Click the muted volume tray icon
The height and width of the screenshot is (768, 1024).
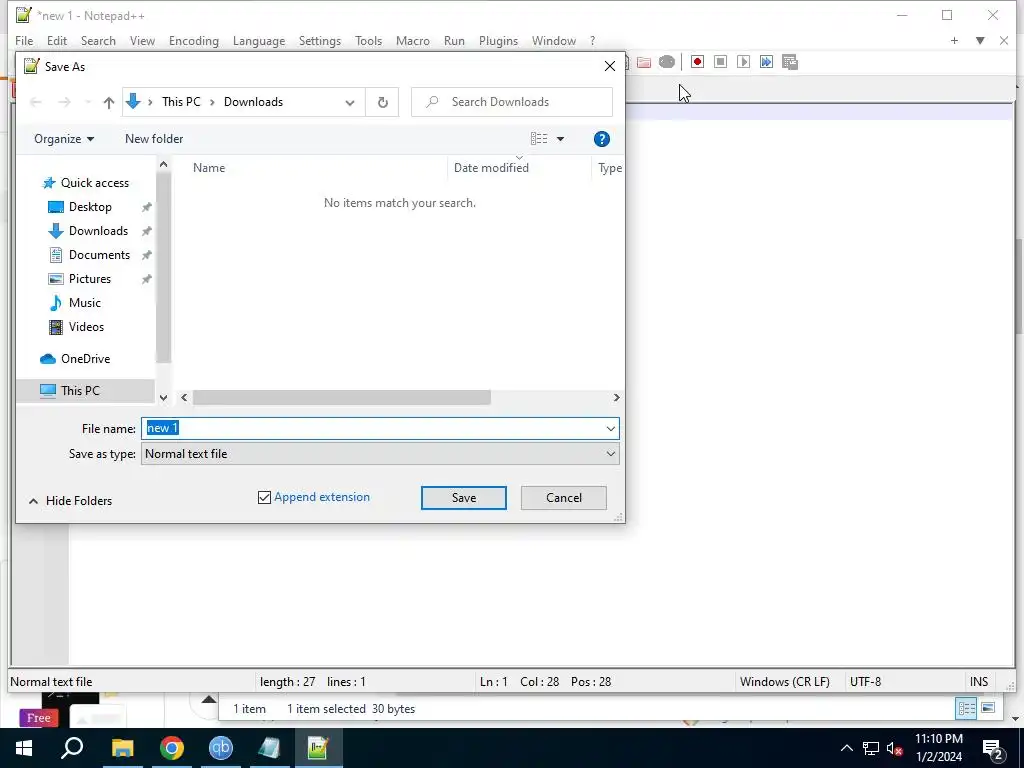click(x=894, y=748)
